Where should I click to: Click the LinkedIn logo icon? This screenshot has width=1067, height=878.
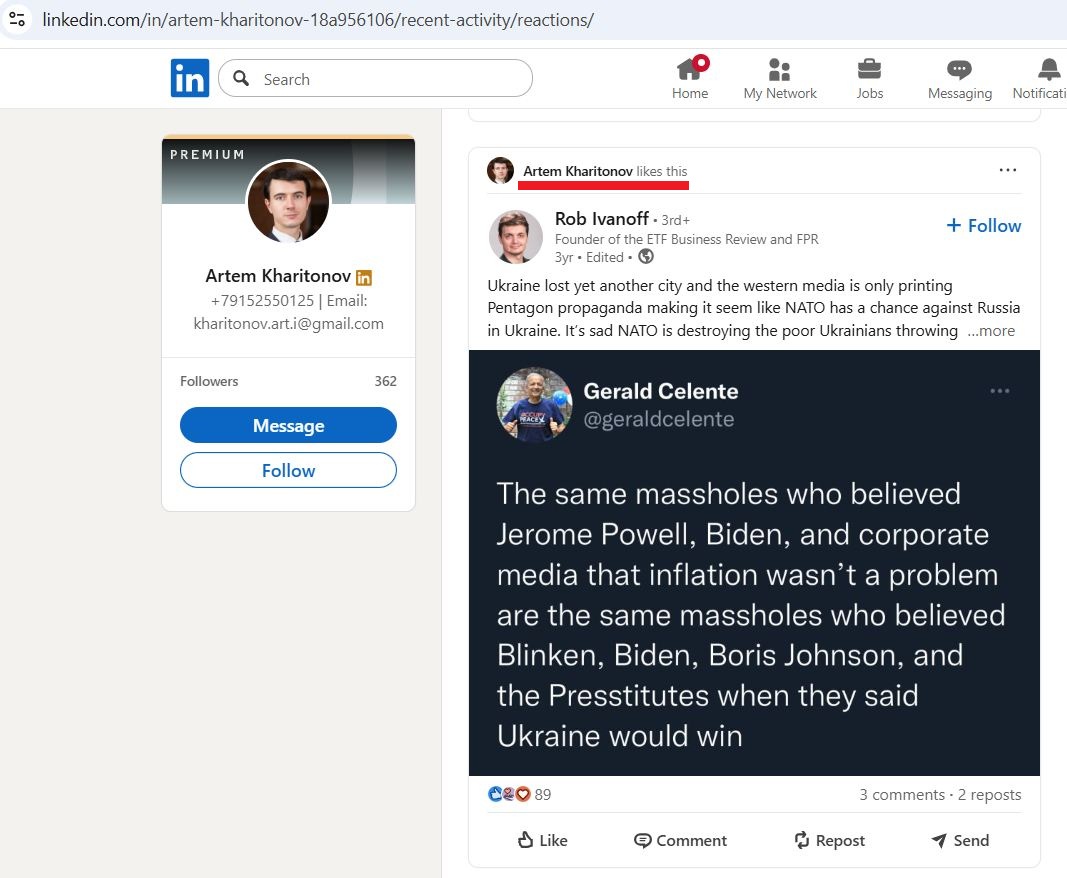(x=189, y=78)
